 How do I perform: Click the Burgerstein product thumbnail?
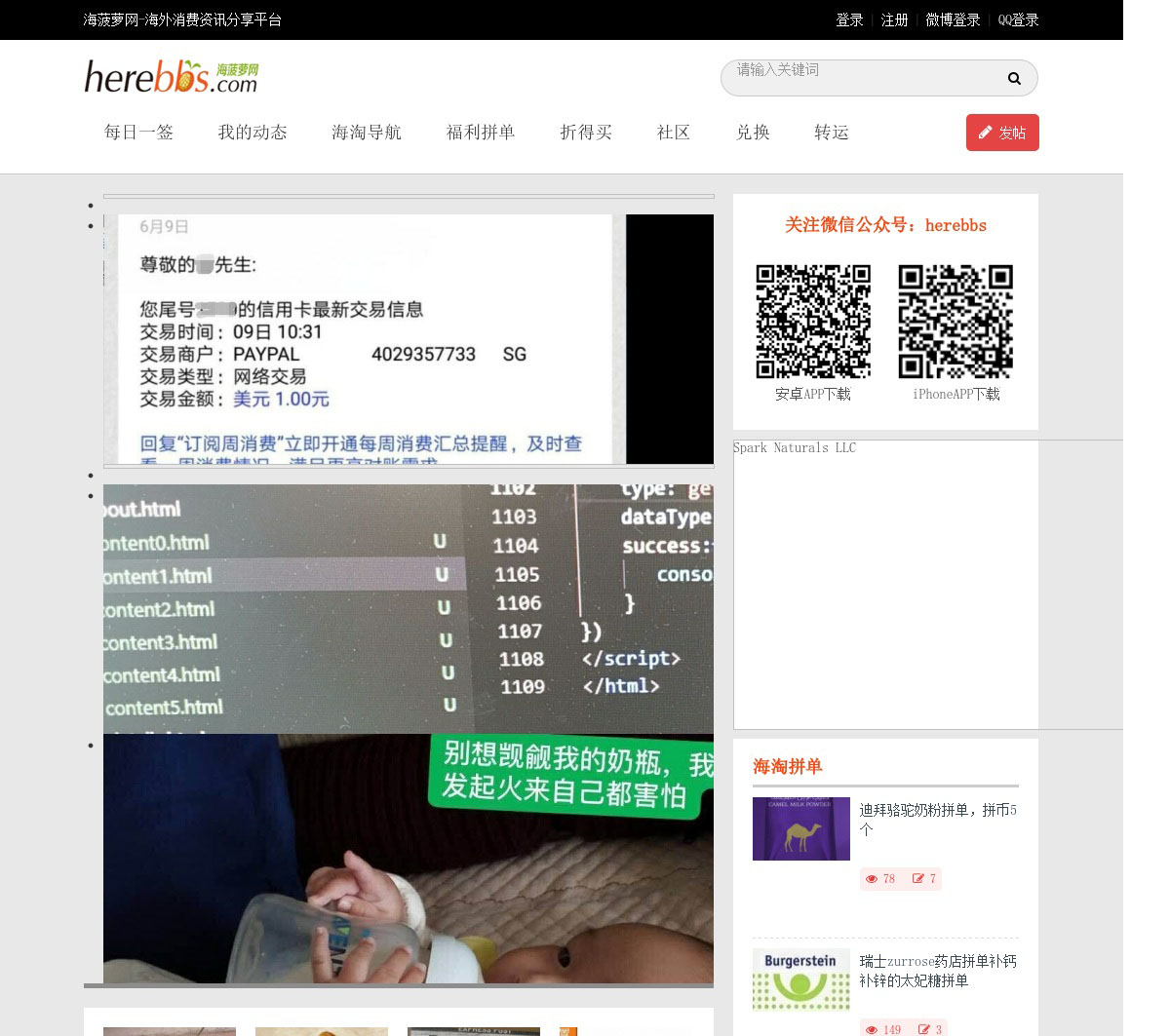(x=801, y=979)
